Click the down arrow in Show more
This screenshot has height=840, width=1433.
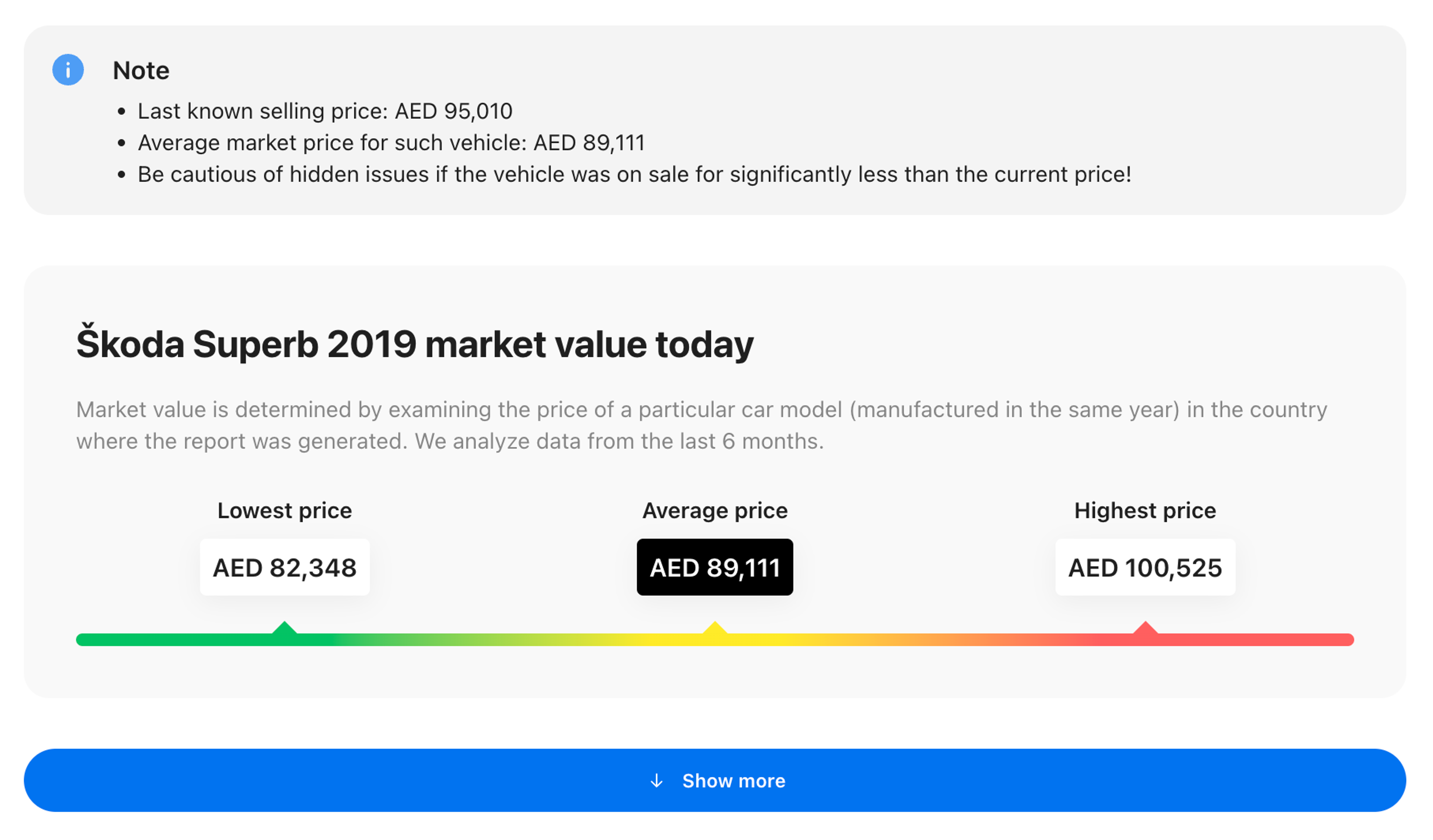(x=656, y=781)
